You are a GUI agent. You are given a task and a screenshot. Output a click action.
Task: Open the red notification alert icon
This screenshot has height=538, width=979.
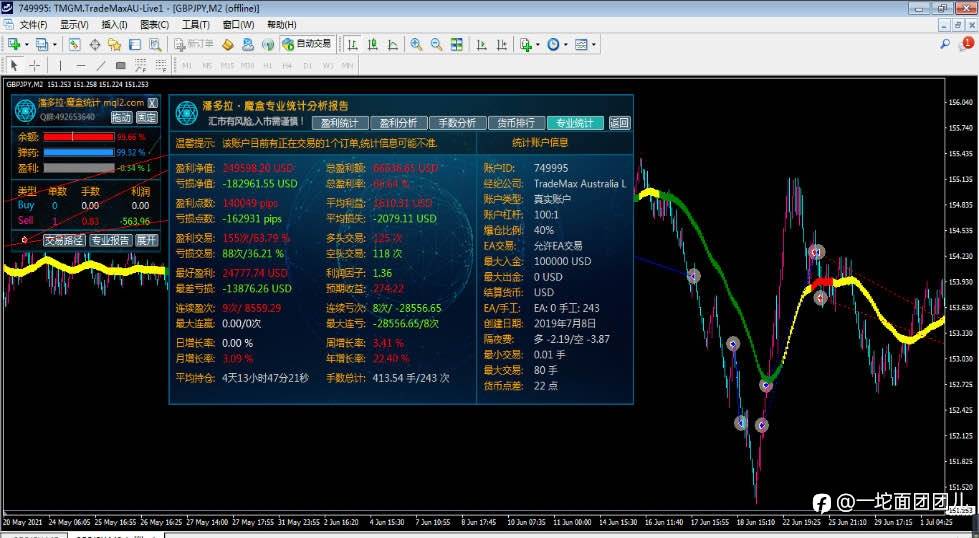point(967,43)
